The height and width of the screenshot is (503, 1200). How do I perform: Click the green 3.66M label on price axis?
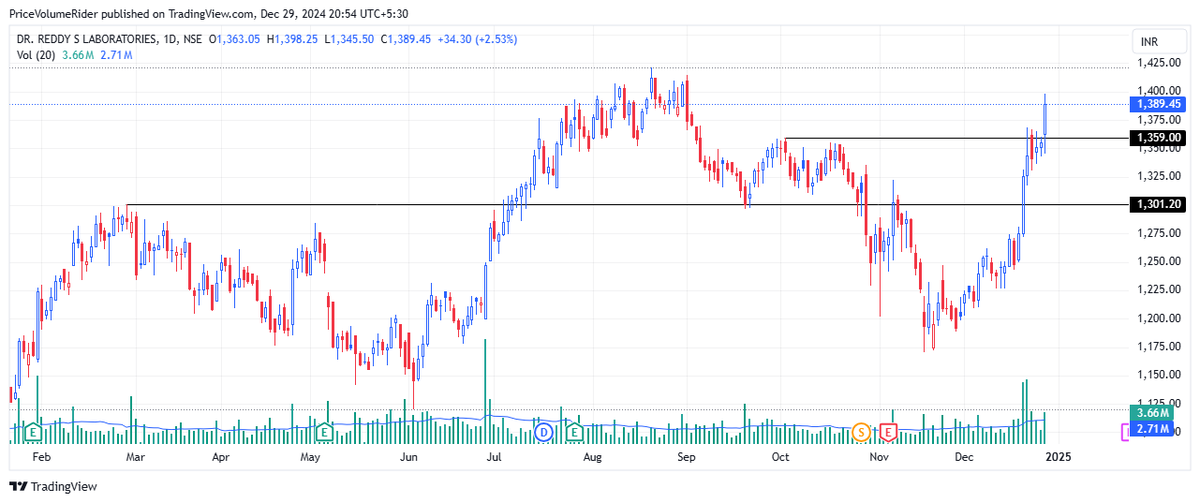tap(1153, 413)
